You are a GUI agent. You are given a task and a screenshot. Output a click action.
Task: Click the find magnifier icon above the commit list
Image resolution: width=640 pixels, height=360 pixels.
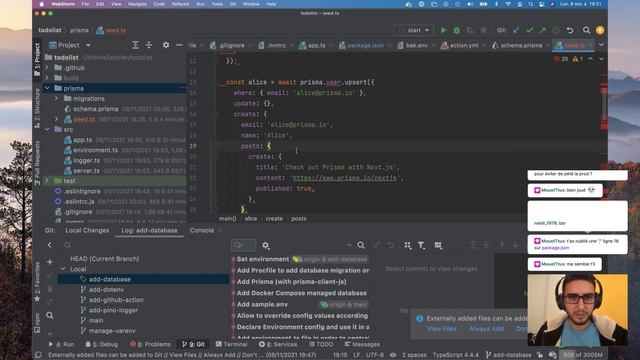click(x=361, y=245)
